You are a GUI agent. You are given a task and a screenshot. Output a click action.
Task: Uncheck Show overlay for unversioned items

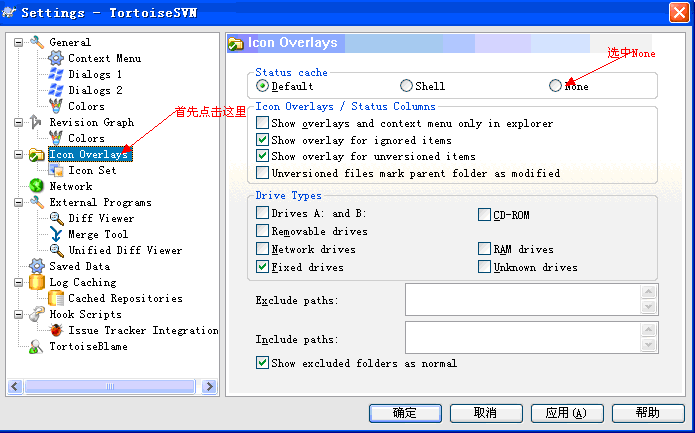click(x=262, y=156)
